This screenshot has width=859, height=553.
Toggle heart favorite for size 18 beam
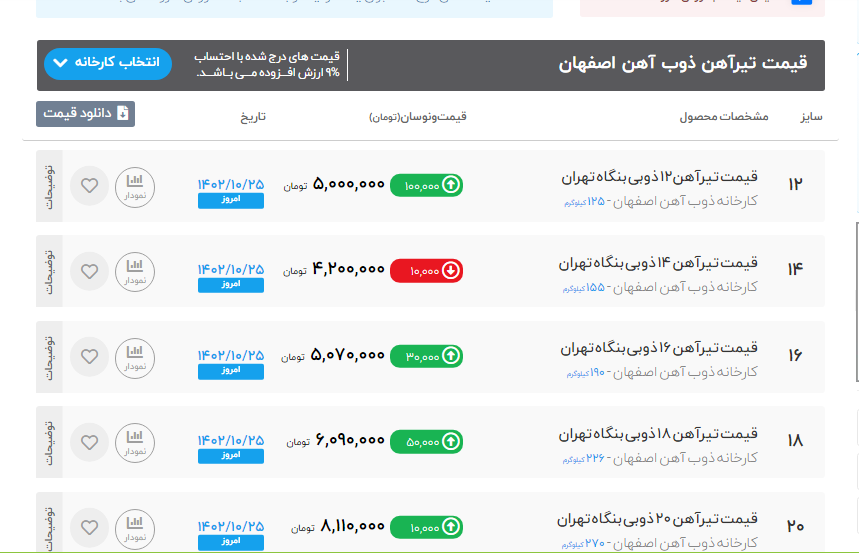click(89, 442)
